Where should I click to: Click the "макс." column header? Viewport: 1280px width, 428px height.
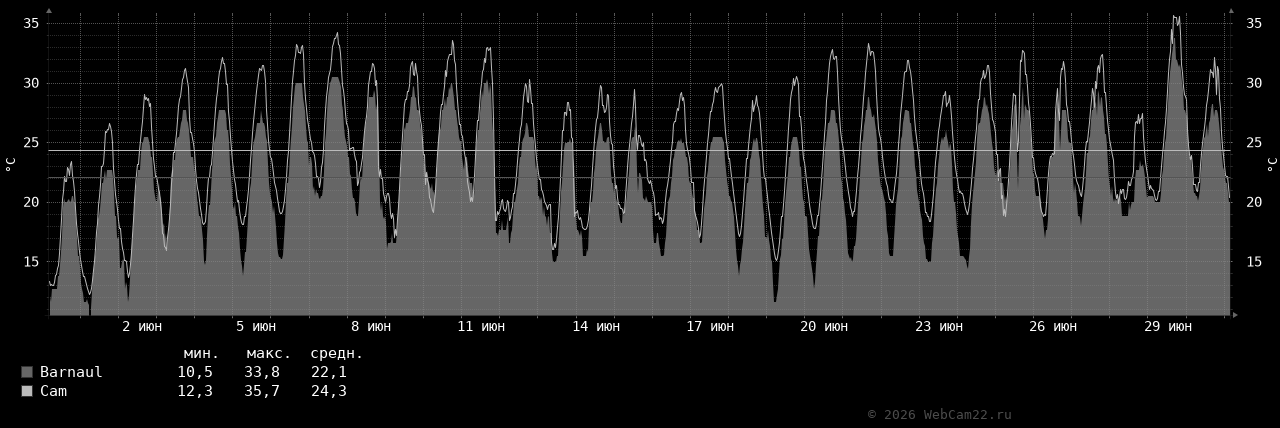[268, 353]
